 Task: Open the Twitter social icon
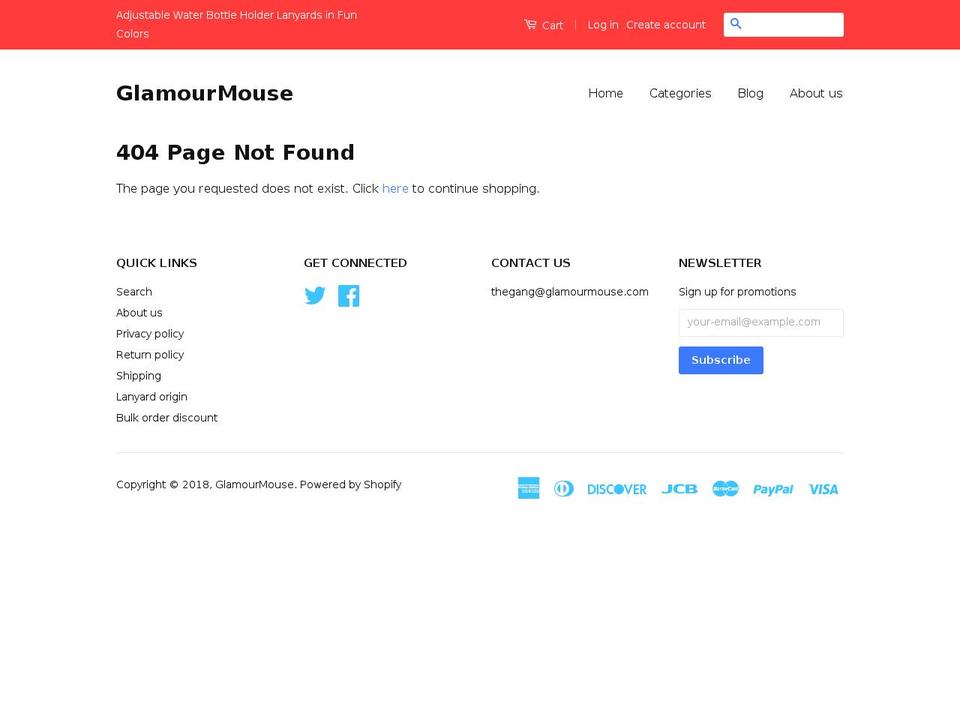tap(315, 296)
